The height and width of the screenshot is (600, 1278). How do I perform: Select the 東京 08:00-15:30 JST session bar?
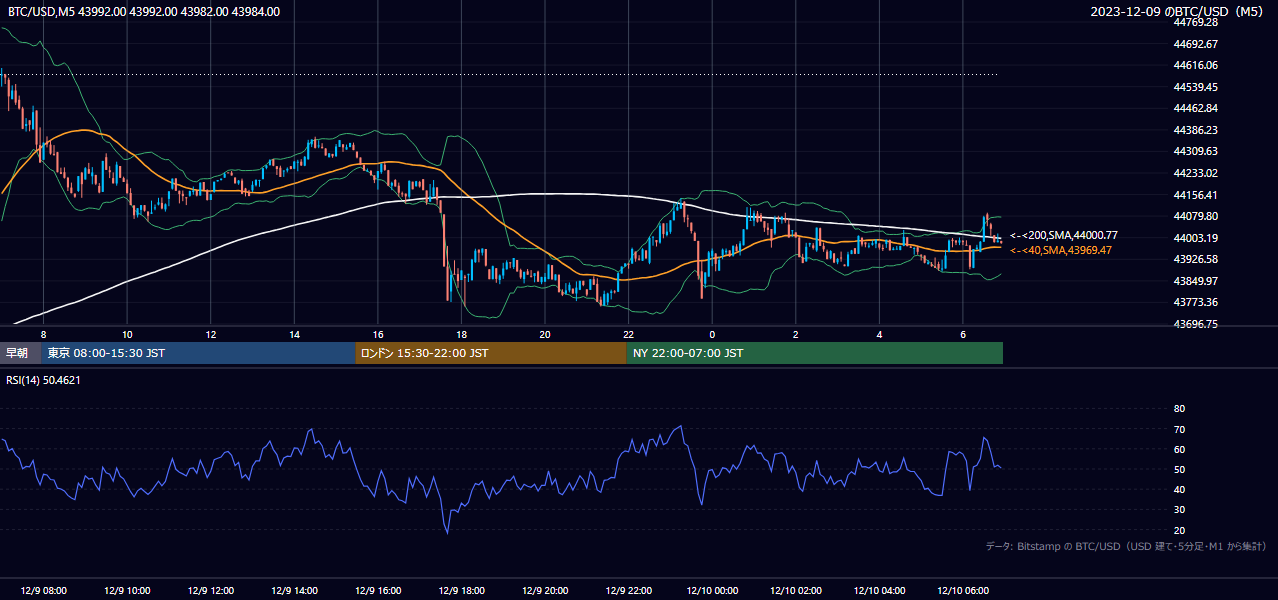coord(197,353)
